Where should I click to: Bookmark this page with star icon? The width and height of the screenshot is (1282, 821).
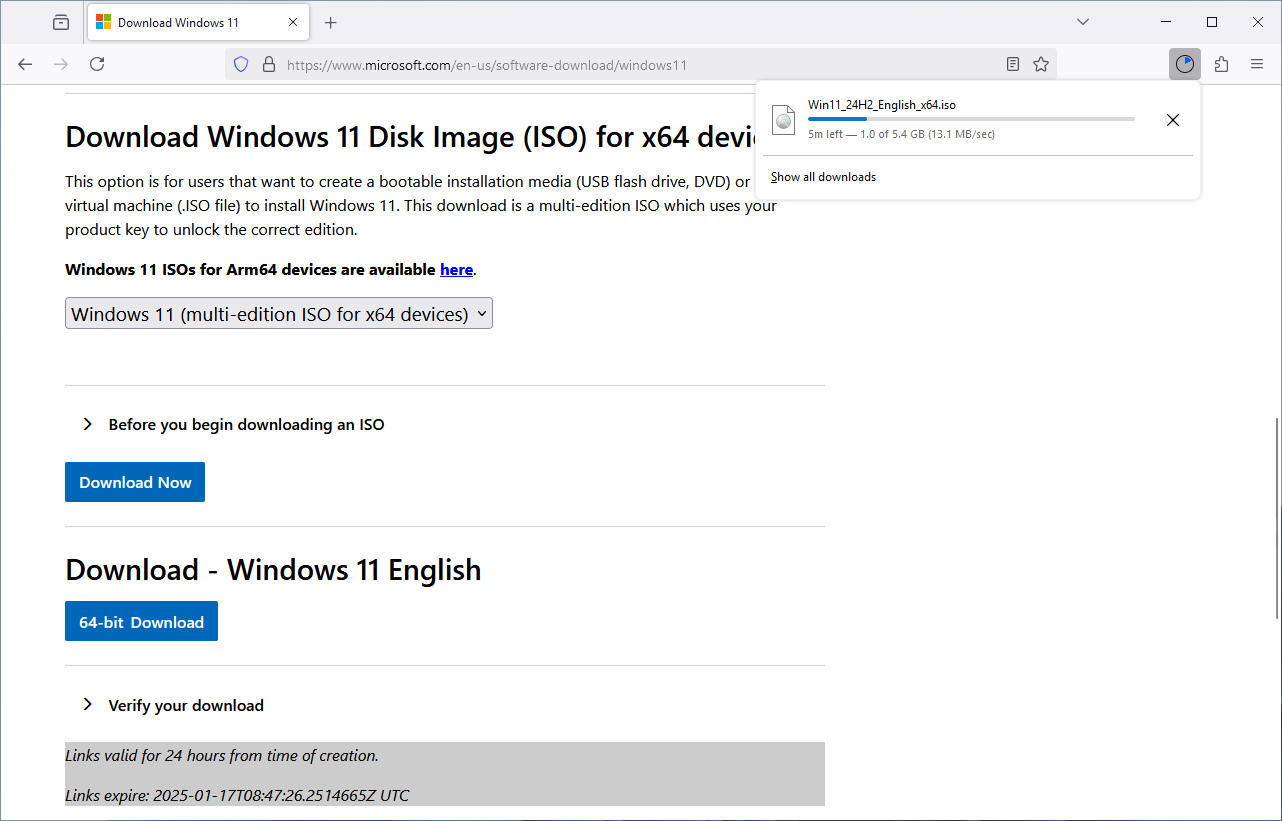(1041, 64)
